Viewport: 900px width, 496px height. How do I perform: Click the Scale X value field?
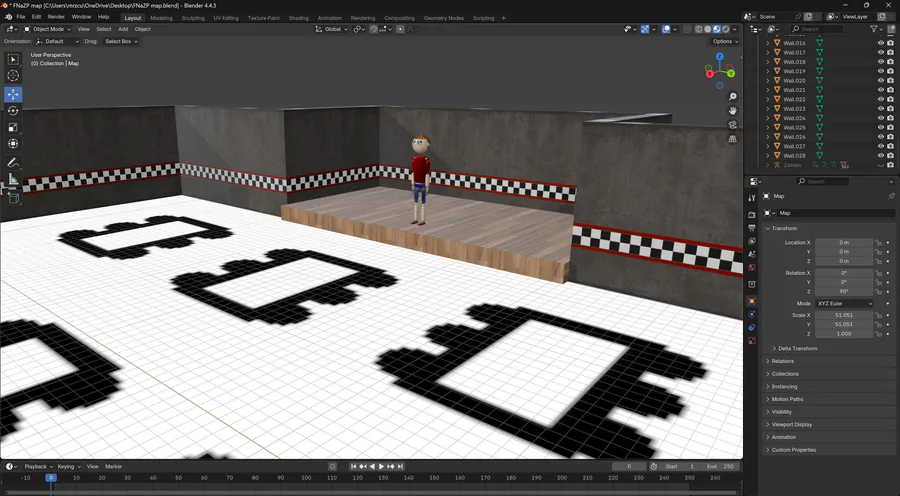pyautogui.click(x=844, y=315)
